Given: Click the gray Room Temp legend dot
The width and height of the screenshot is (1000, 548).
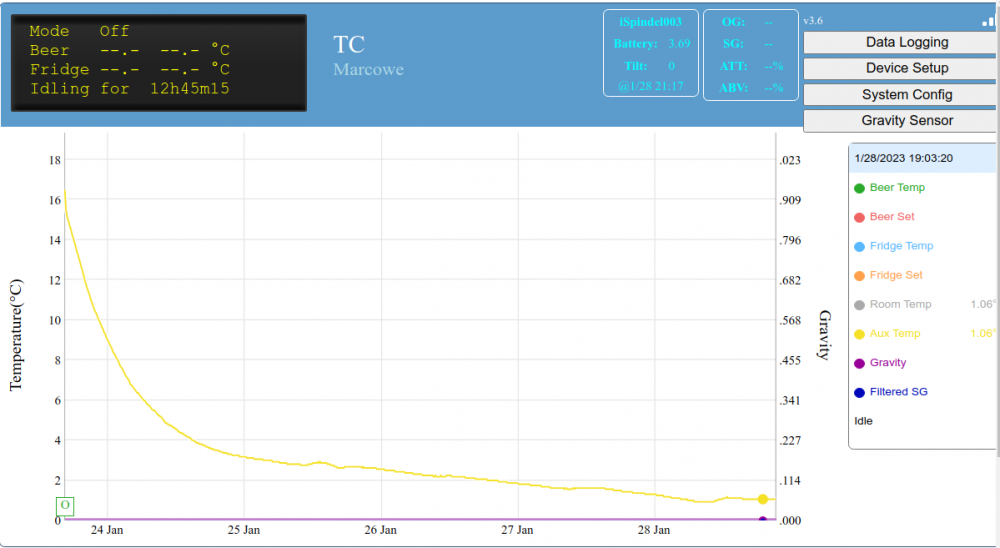Looking at the screenshot, I should point(859,305).
